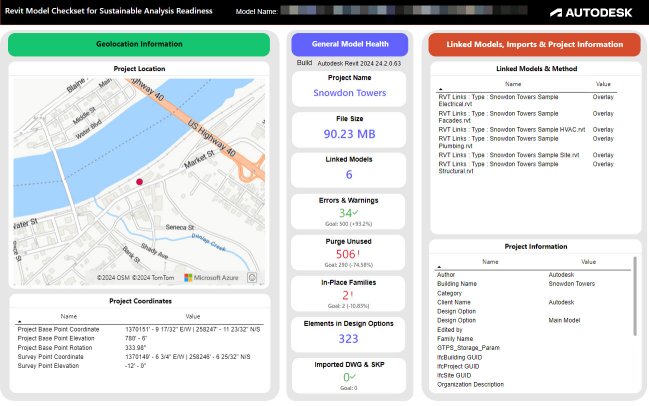Viewport: 649px width, 406px height.
Task: Sort Linked Models by Name column arrow
Action: point(440,89)
